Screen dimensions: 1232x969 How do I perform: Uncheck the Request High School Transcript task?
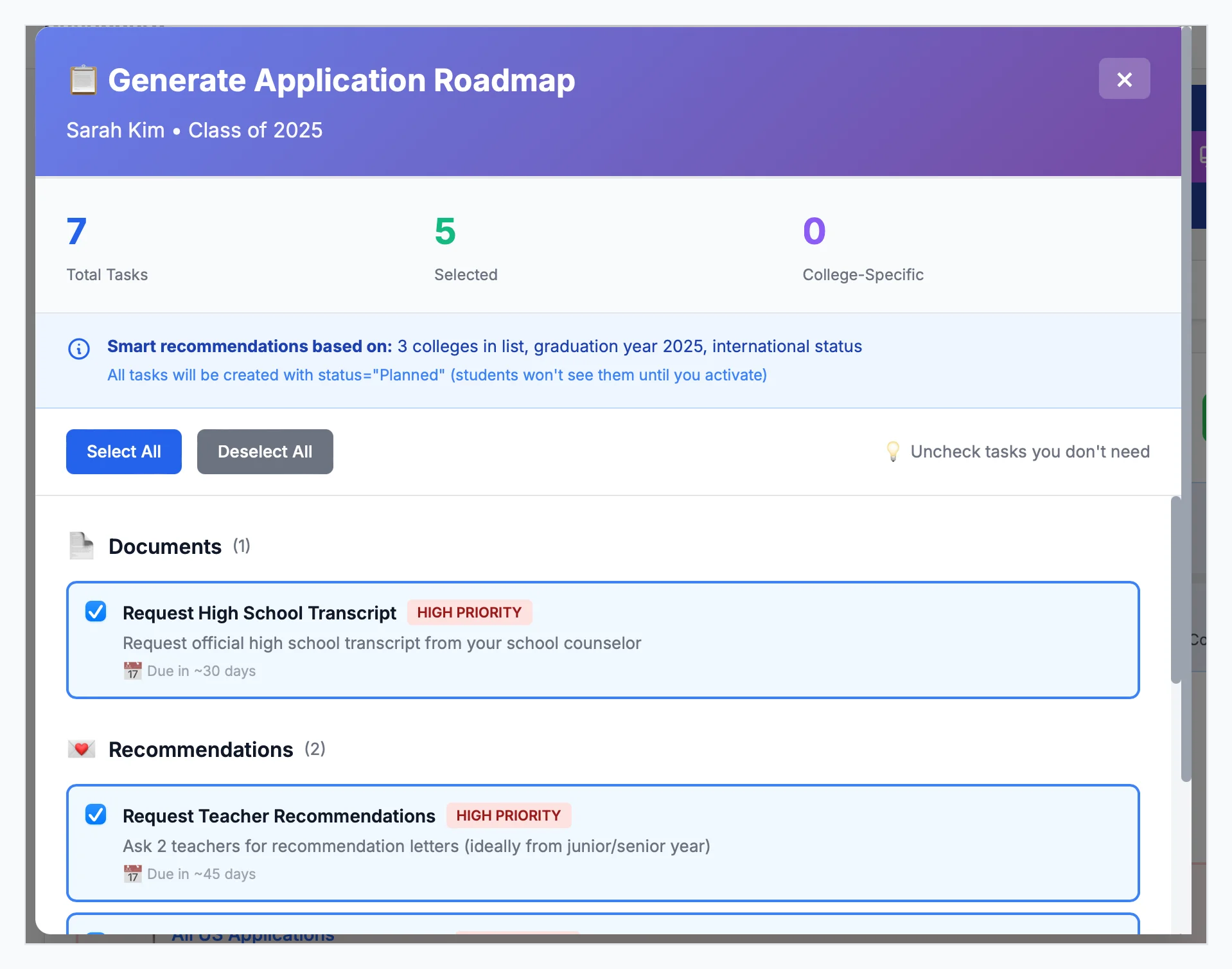pos(96,611)
